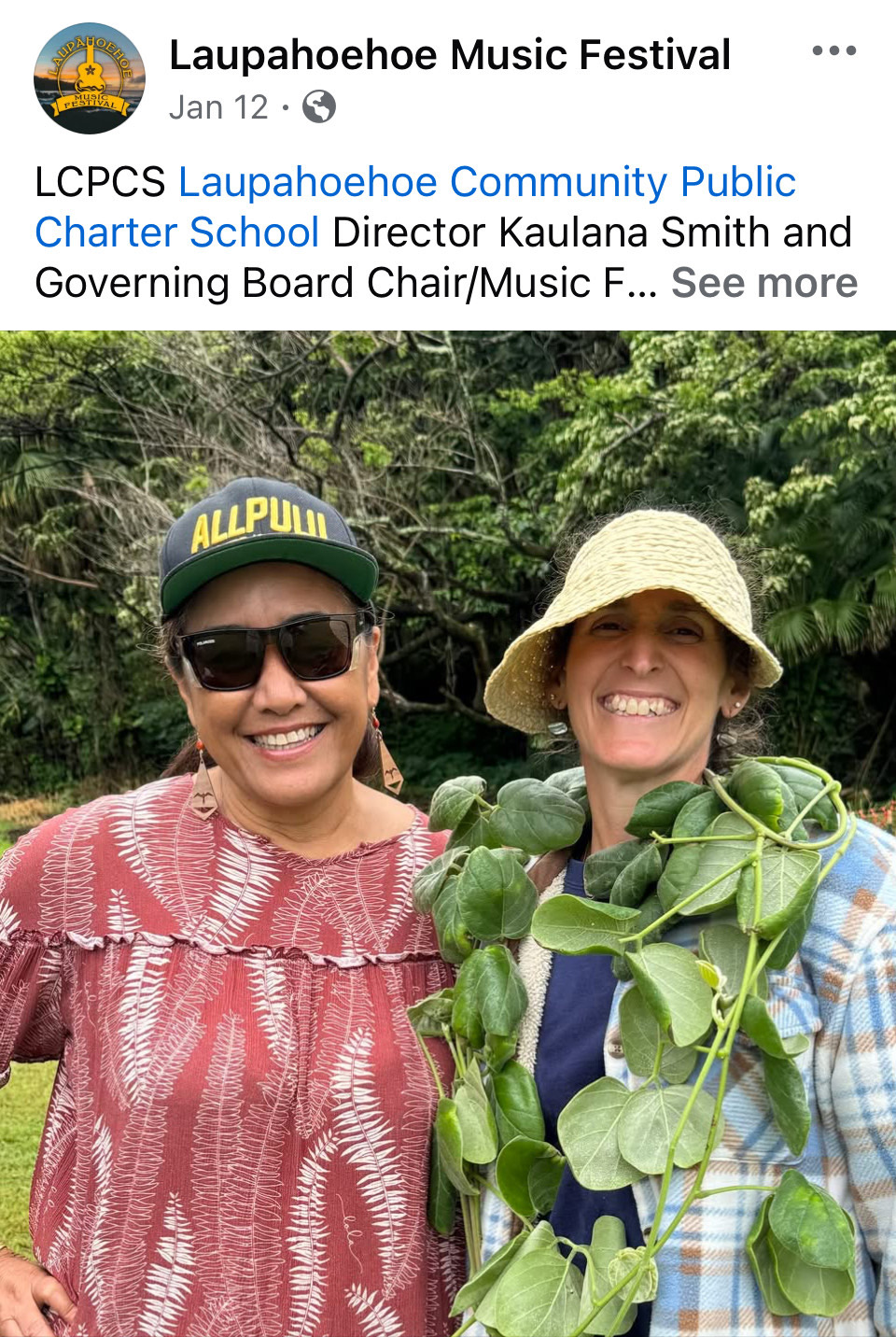Open Laupahoehoe Community Public Charter School link
Image resolution: width=896 pixels, height=1337 pixels.
click(415, 207)
